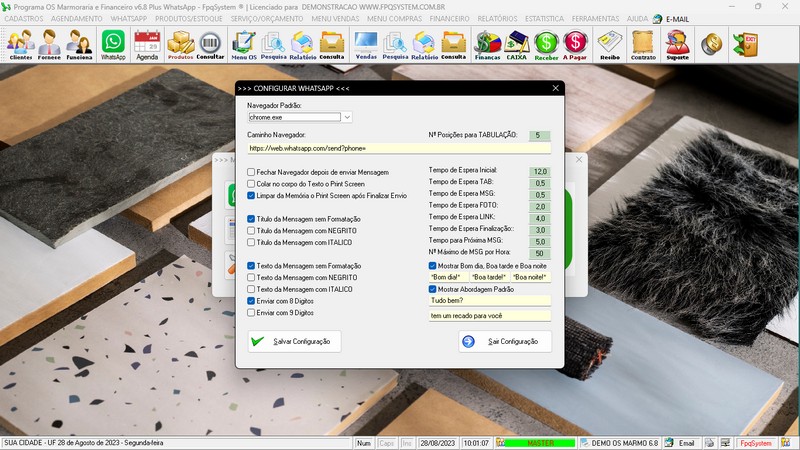
Task: Open the Consulta folder icon after Vendas Relatório
Action: 453,45
